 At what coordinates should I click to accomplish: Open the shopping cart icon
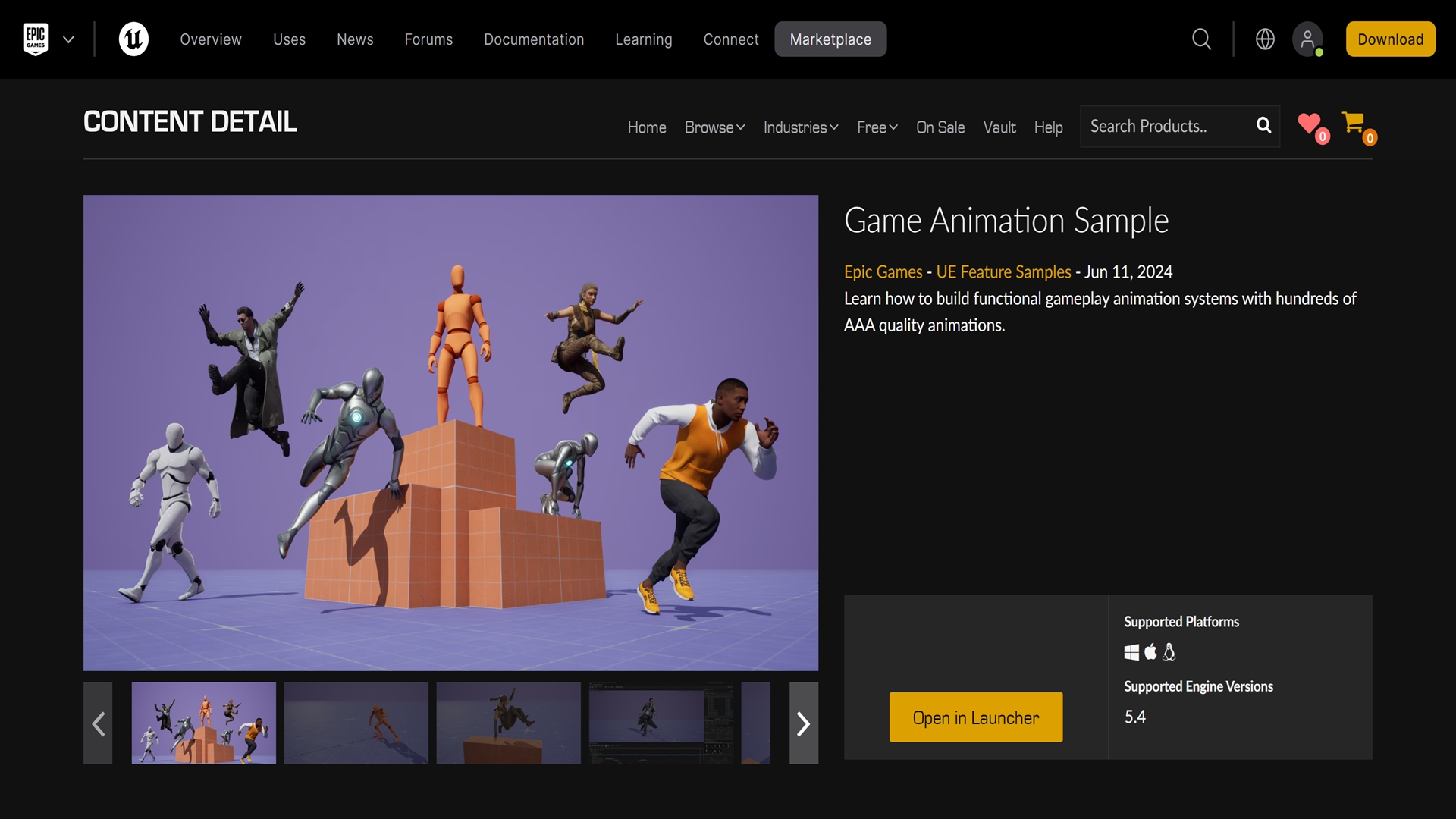pyautogui.click(x=1354, y=123)
